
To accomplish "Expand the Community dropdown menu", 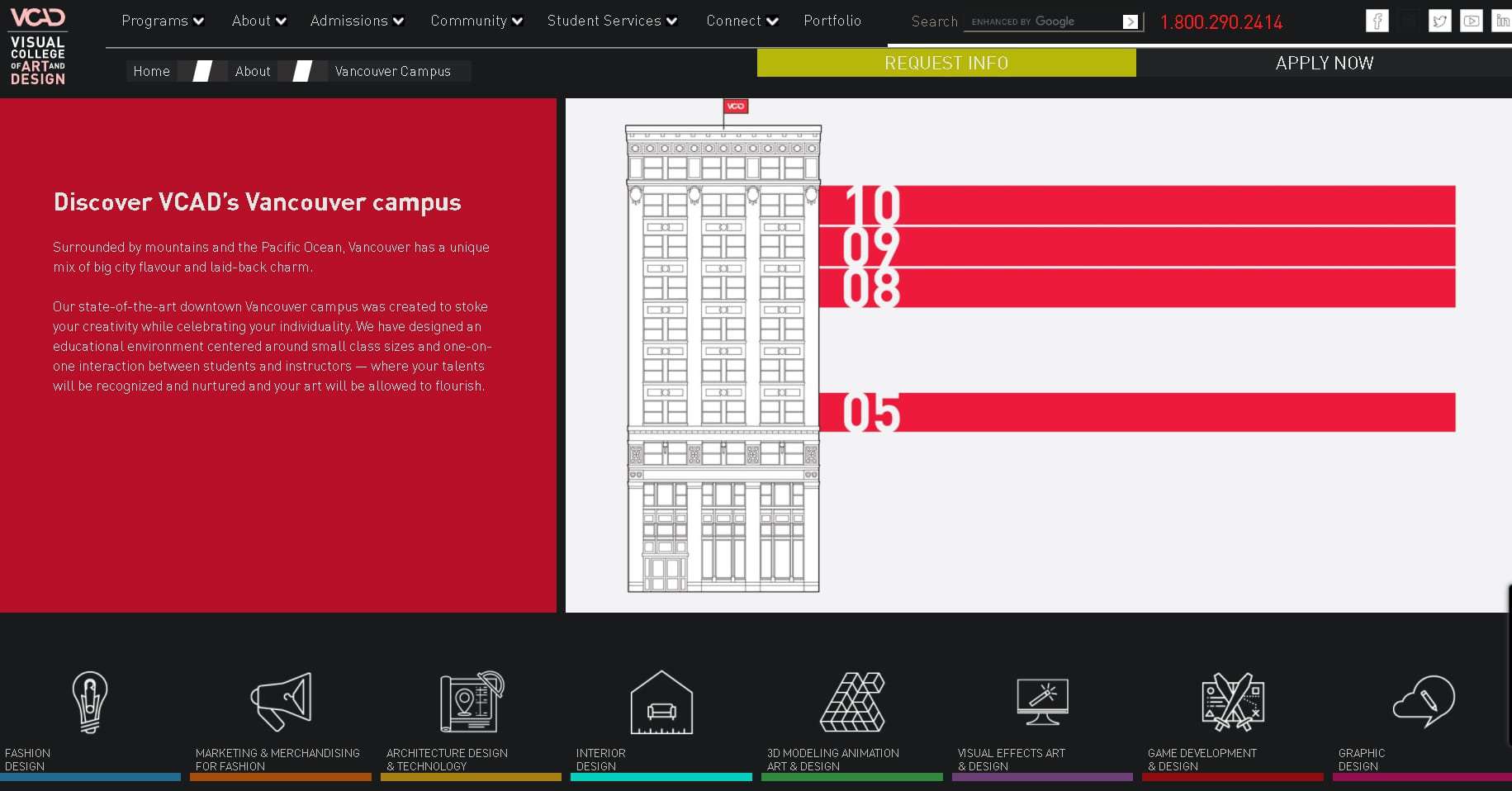I will coord(476,21).
